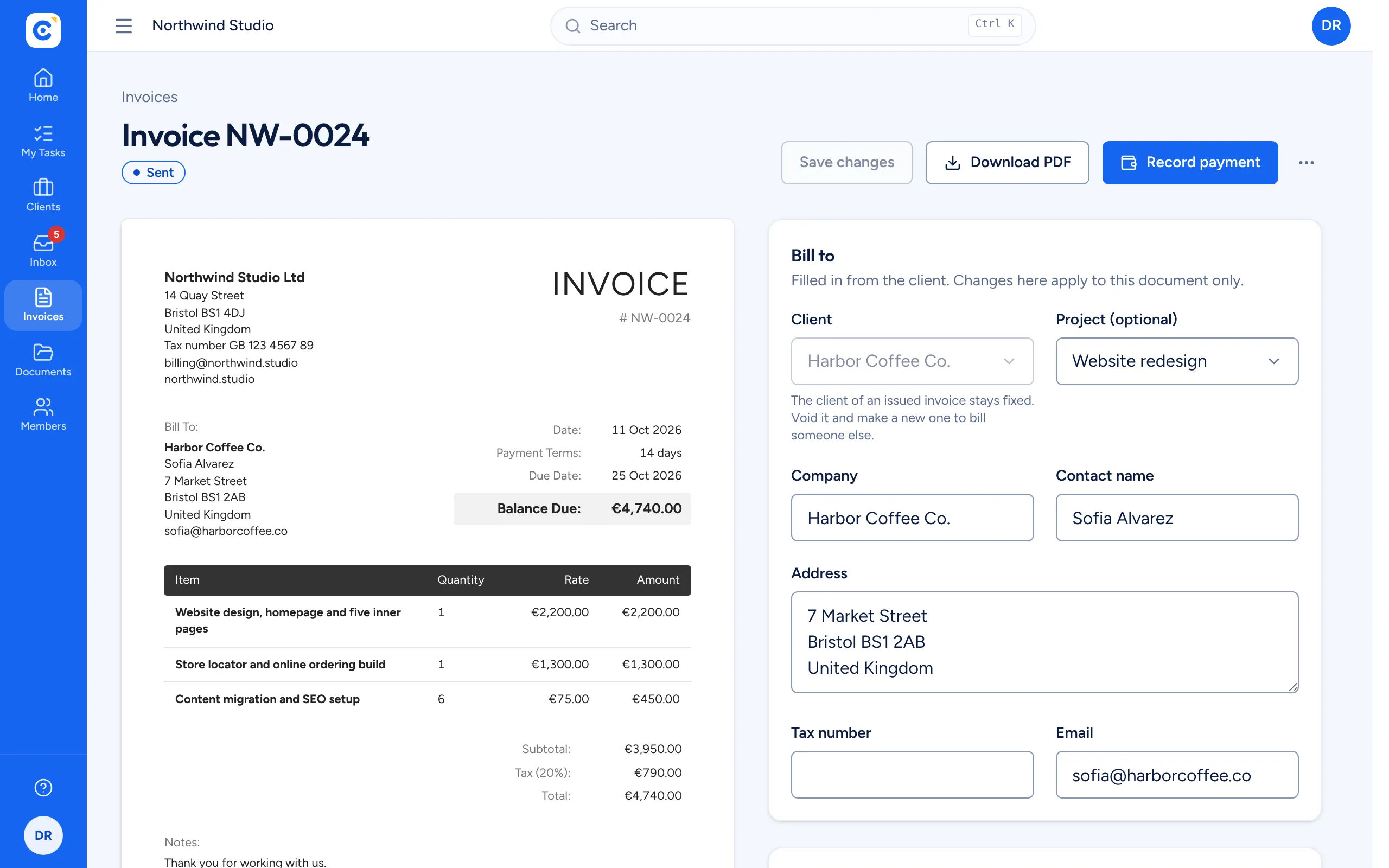Open the more options ellipsis menu

1306,163
